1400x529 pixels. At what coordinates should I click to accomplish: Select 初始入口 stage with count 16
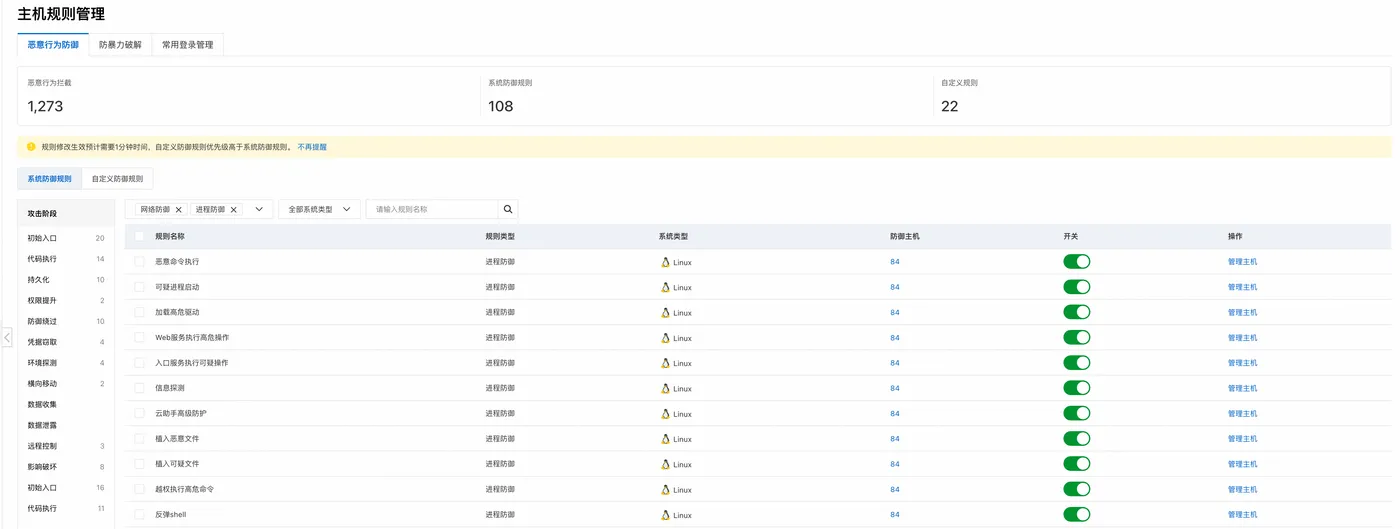coord(66,487)
